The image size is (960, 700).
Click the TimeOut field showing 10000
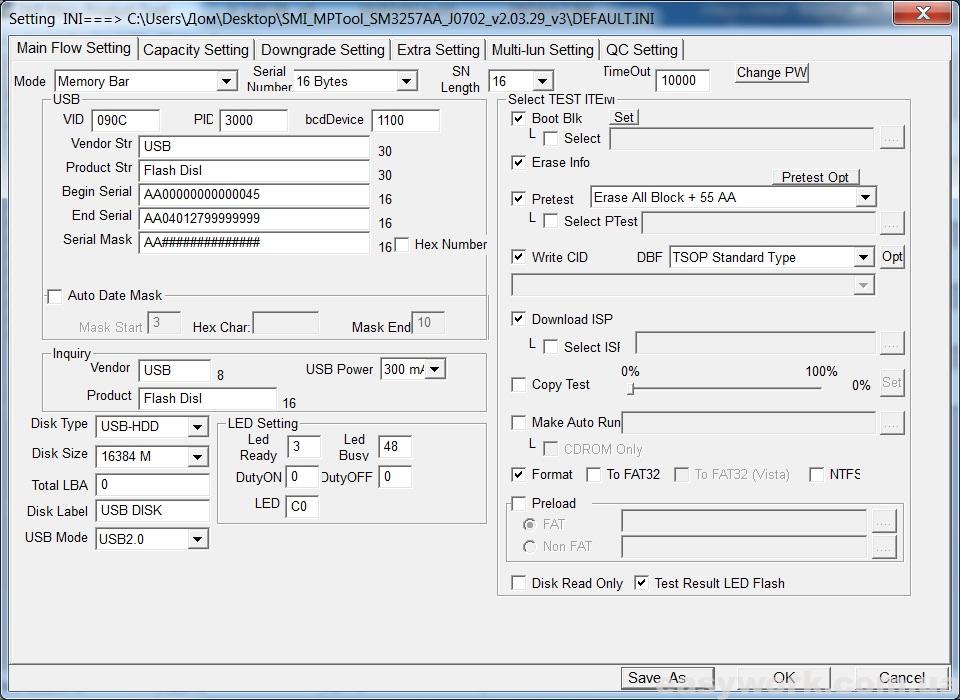point(683,80)
